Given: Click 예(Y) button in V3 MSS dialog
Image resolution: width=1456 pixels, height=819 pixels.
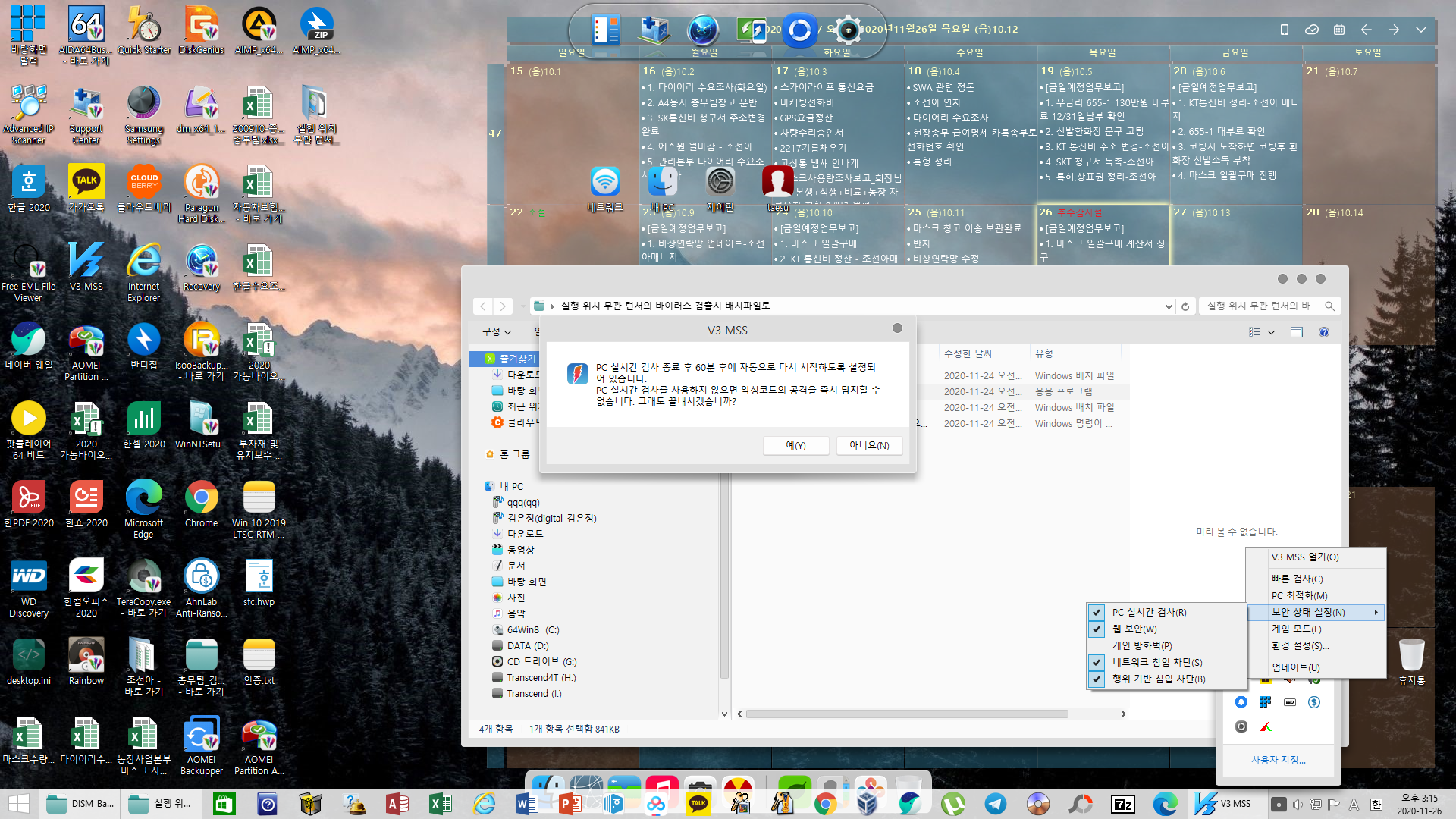Looking at the screenshot, I should (x=795, y=446).
